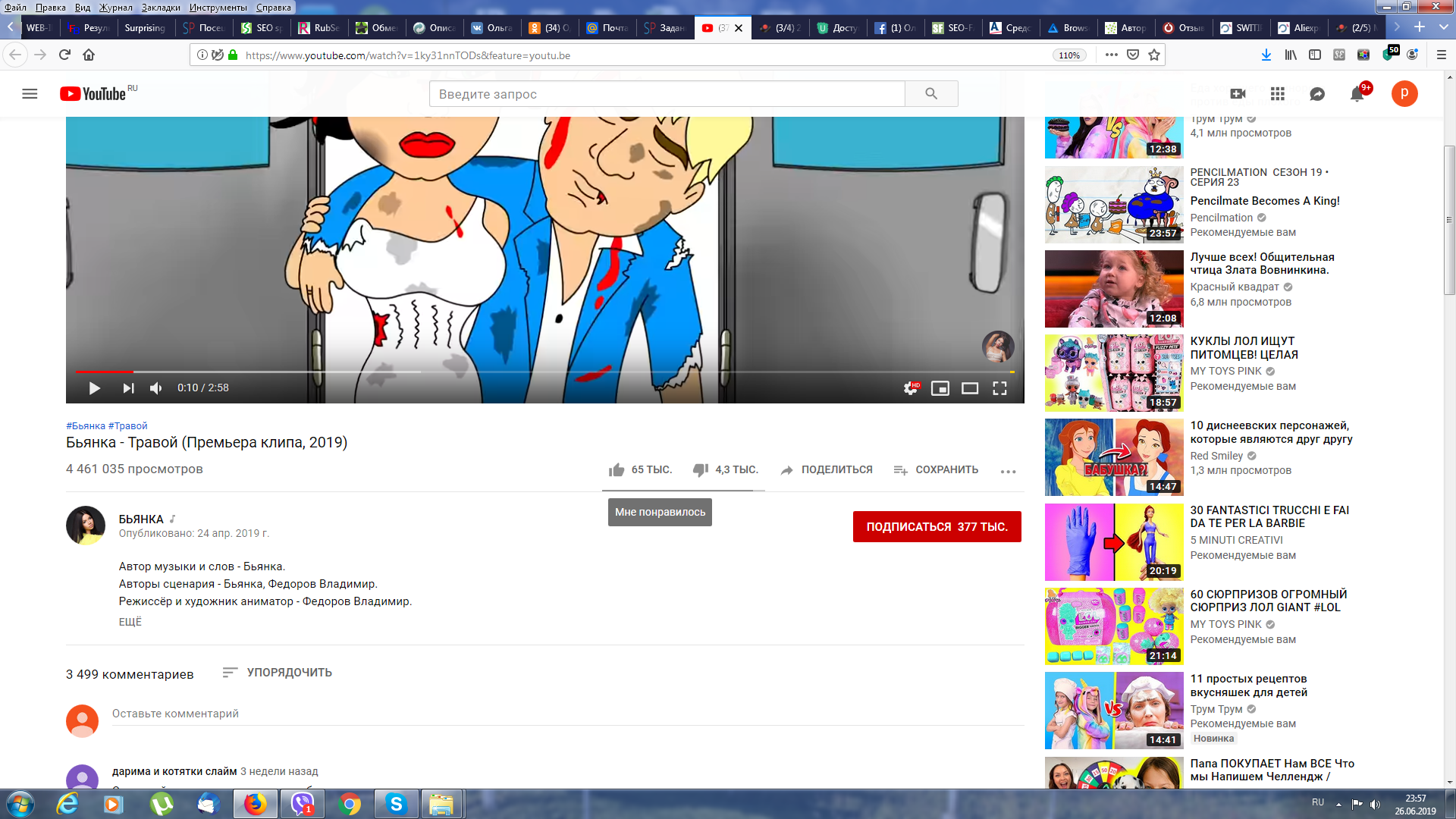The width and height of the screenshot is (1456, 819).
Task: Open the three-dot more actions menu
Action: pos(1008,471)
